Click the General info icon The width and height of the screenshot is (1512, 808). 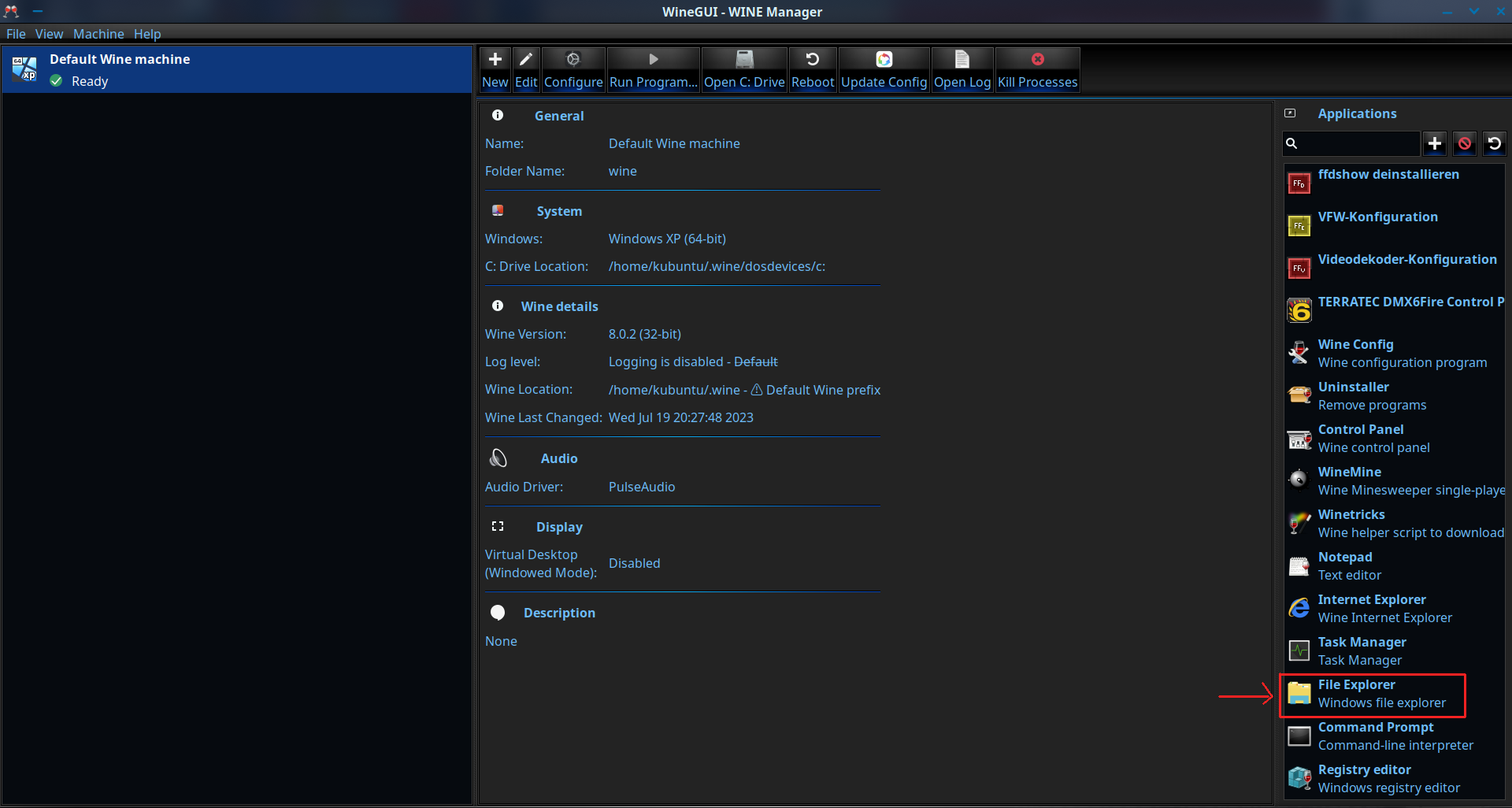point(498,115)
